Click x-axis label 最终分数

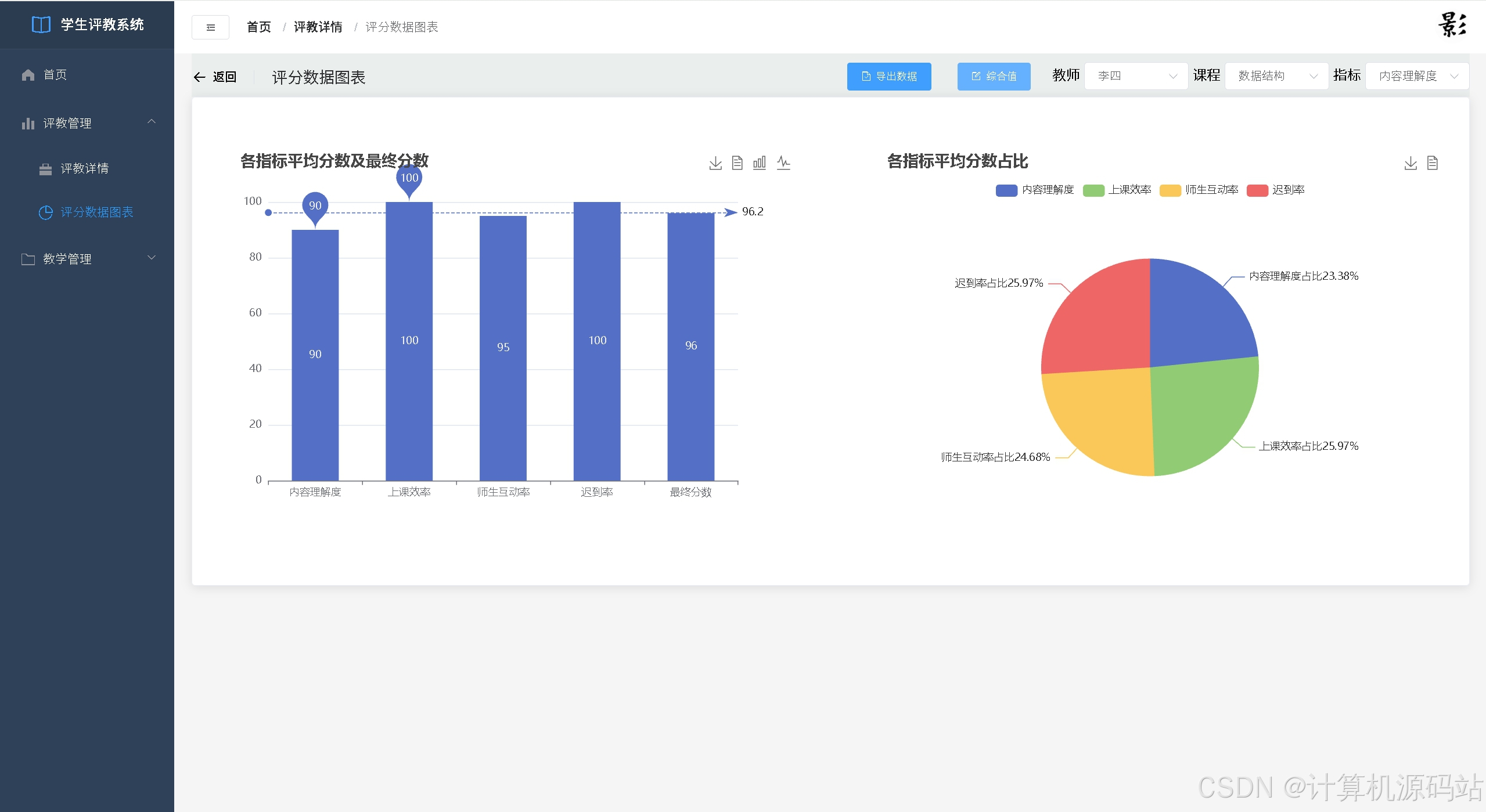click(x=691, y=492)
